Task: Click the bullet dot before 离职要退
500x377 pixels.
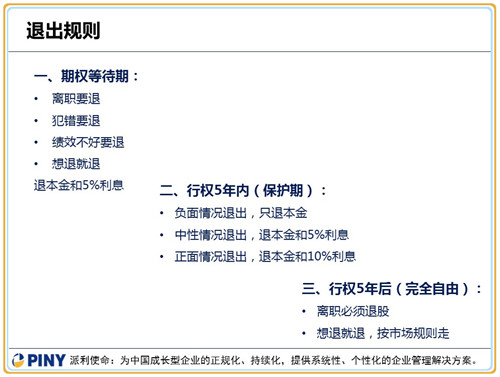Action: (36, 99)
